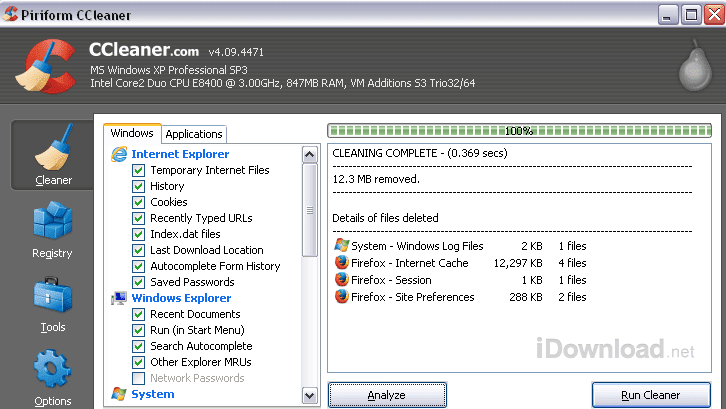Click the '12.3 MB removed.' text
The width and height of the screenshot is (726, 409).
pos(376,179)
